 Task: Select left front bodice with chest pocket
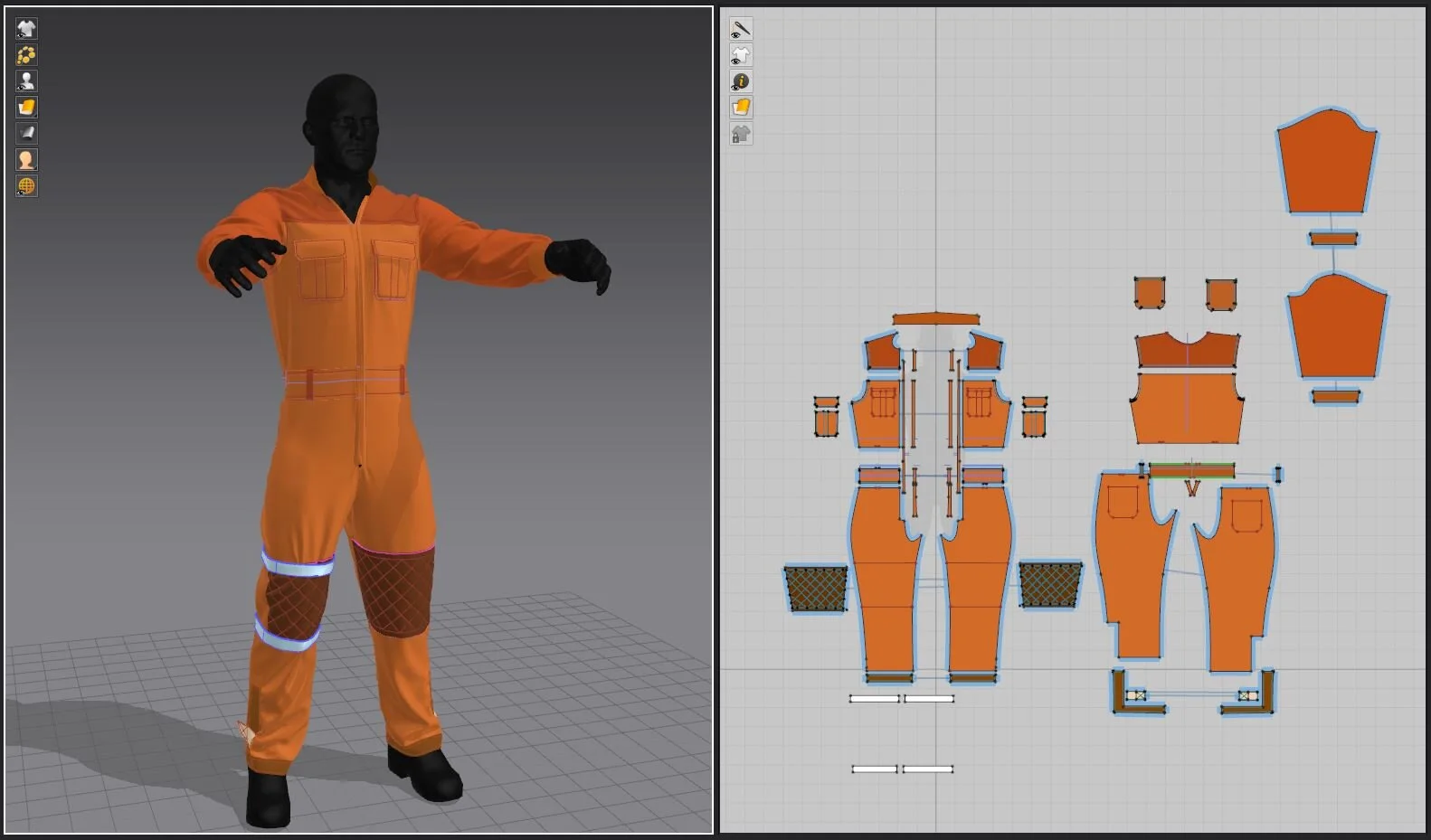click(877, 414)
